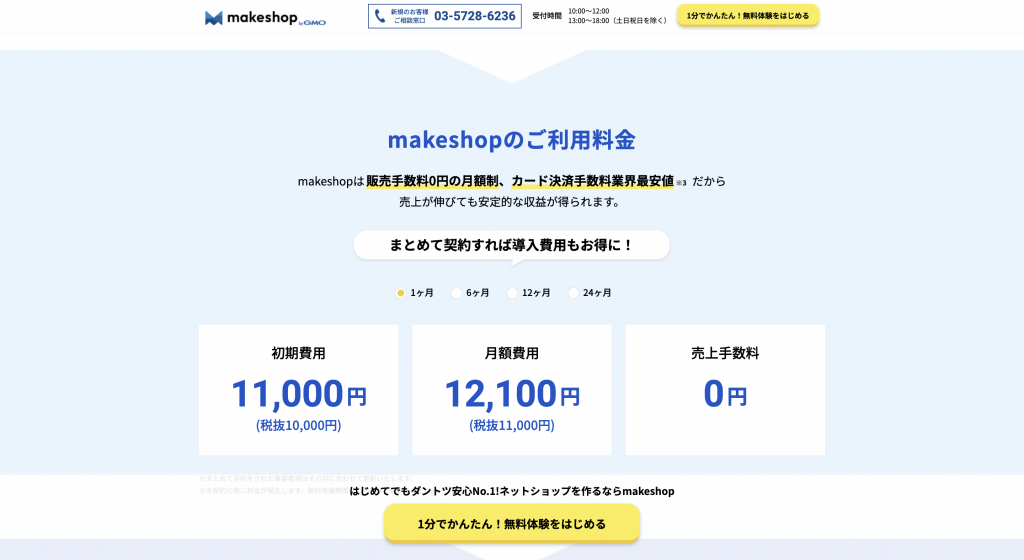Click highlighted text カード決済手数料業界最安値
Screen dimensions: 1024x560
(x=592, y=181)
